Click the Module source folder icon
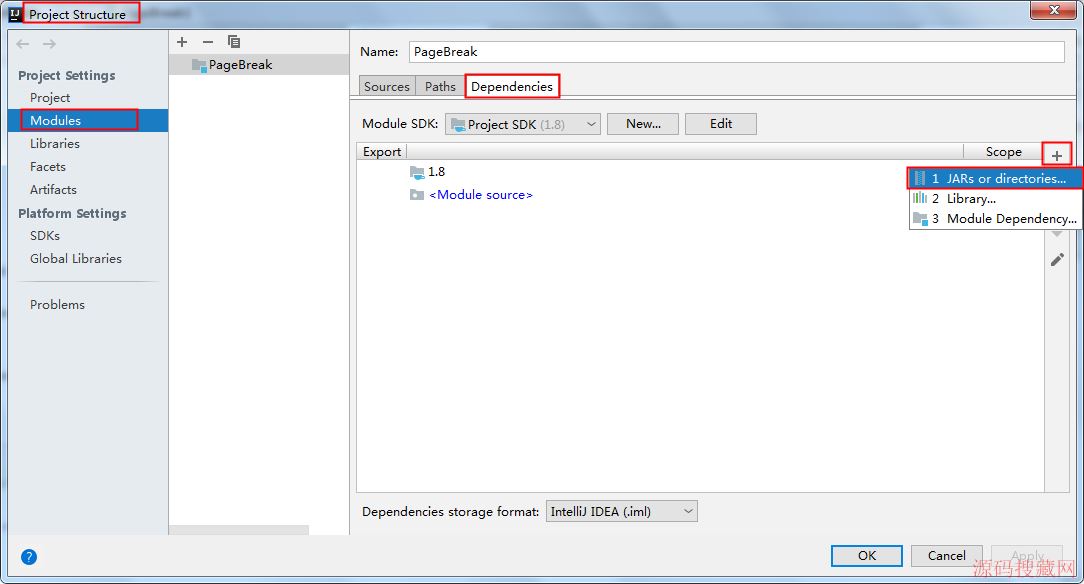 [417, 195]
